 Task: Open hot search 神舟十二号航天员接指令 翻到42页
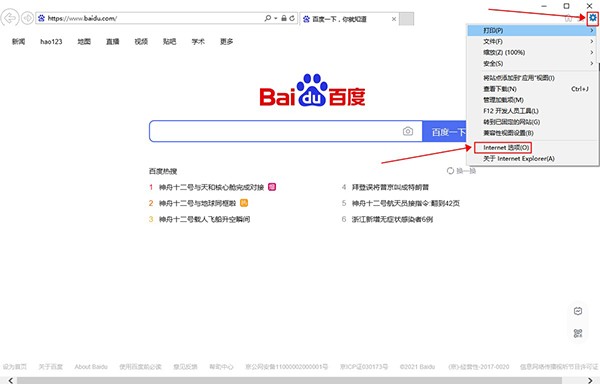coord(406,203)
